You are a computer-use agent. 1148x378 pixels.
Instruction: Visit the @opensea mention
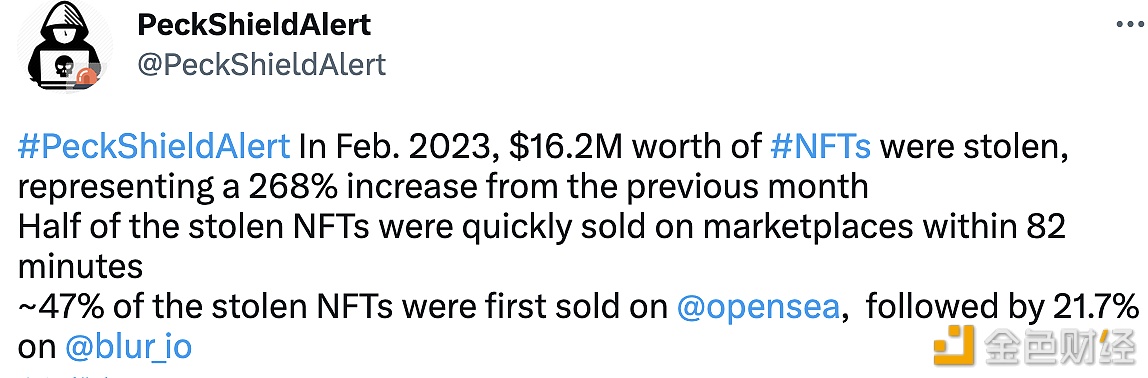click(757, 306)
